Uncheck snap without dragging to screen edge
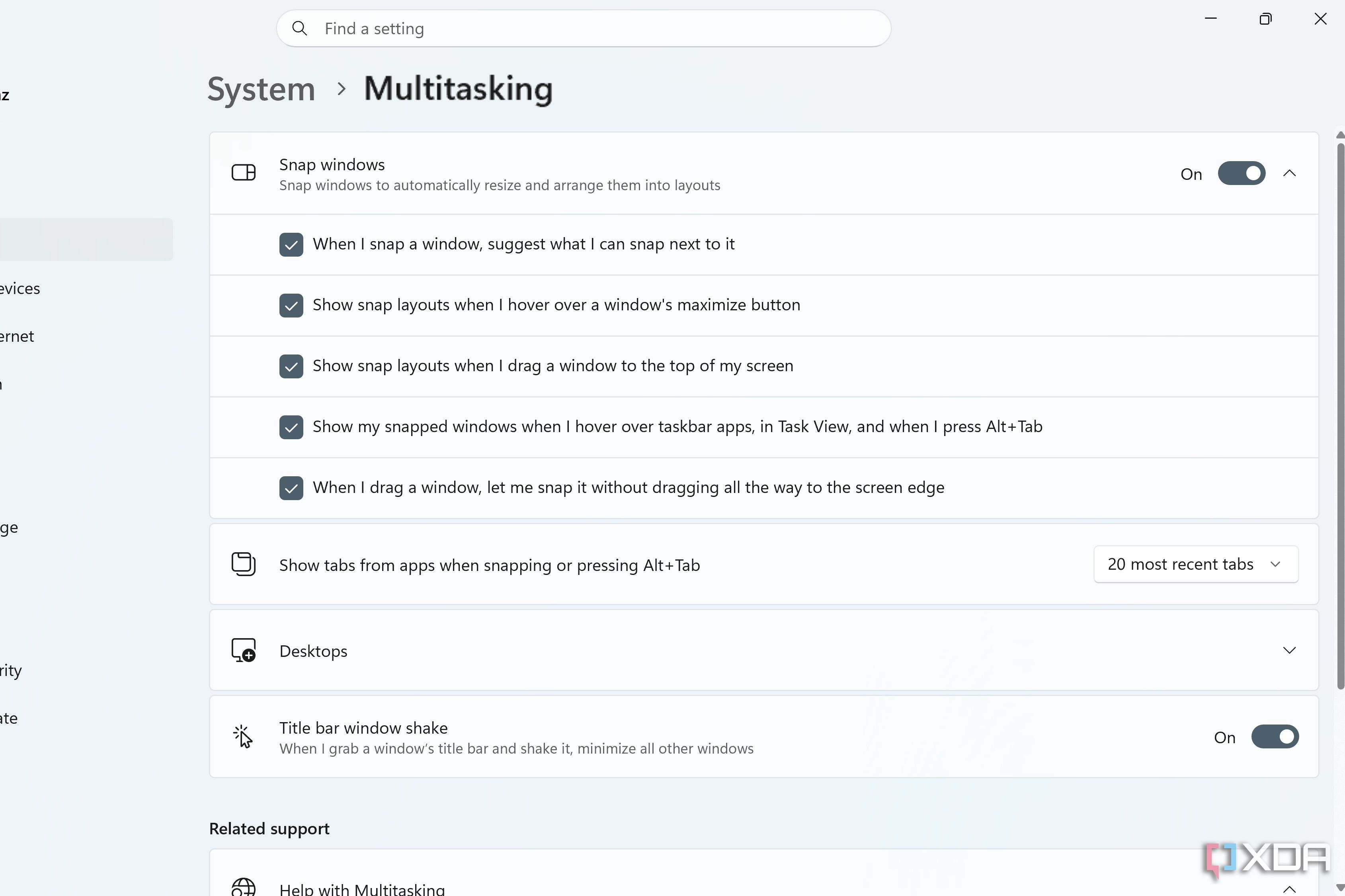The height and width of the screenshot is (896, 1345). click(291, 488)
